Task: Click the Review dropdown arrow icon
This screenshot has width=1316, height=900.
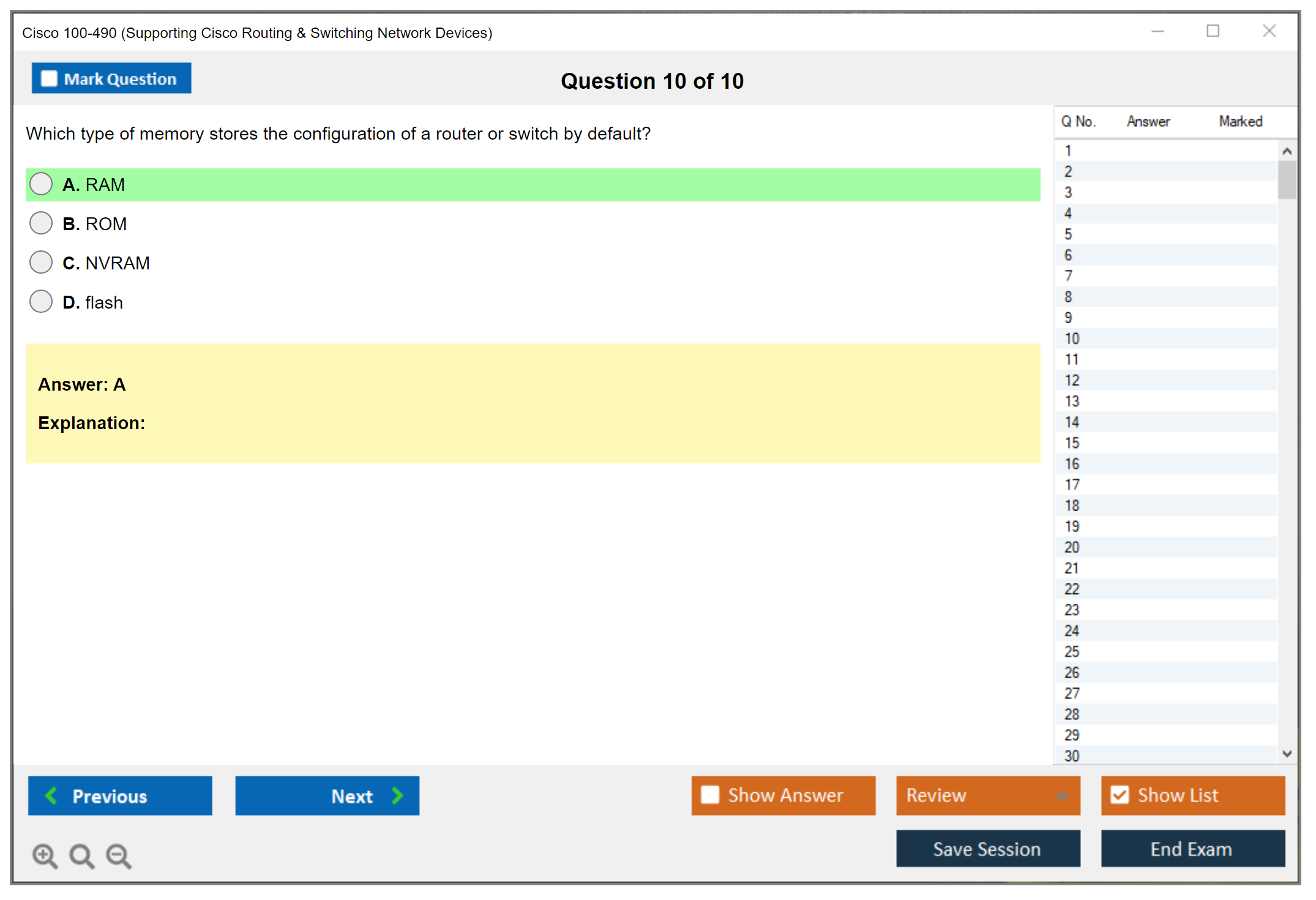Action: [x=1062, y=795]
